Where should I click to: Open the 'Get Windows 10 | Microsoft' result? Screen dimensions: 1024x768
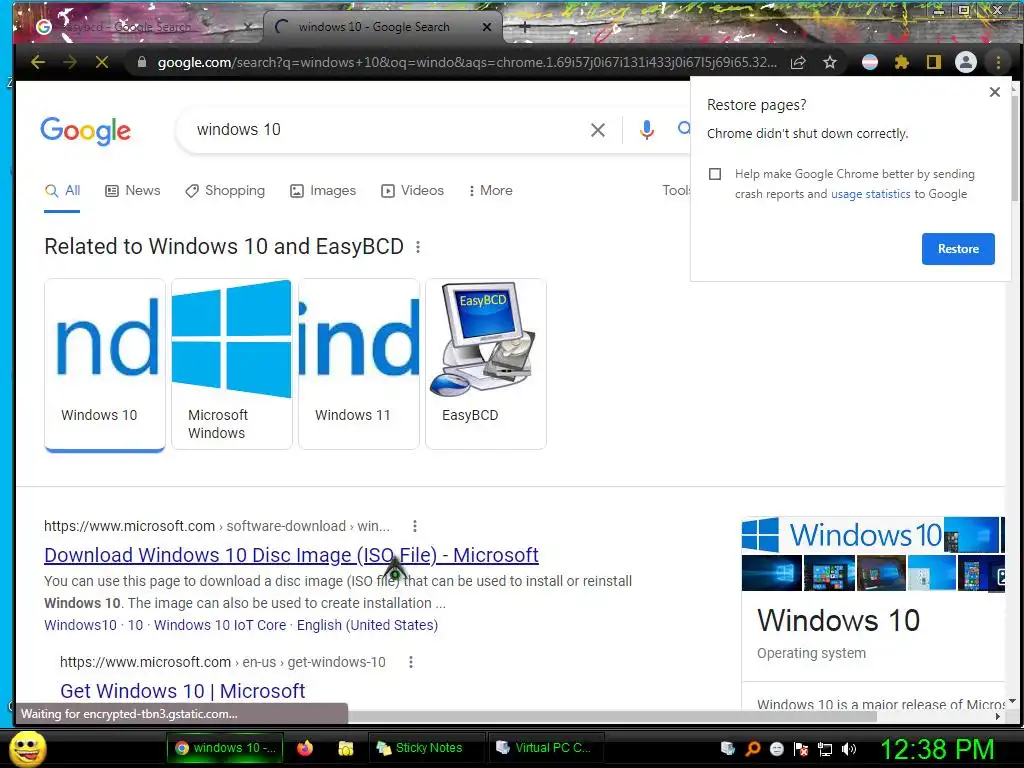[x=182, y=691]
